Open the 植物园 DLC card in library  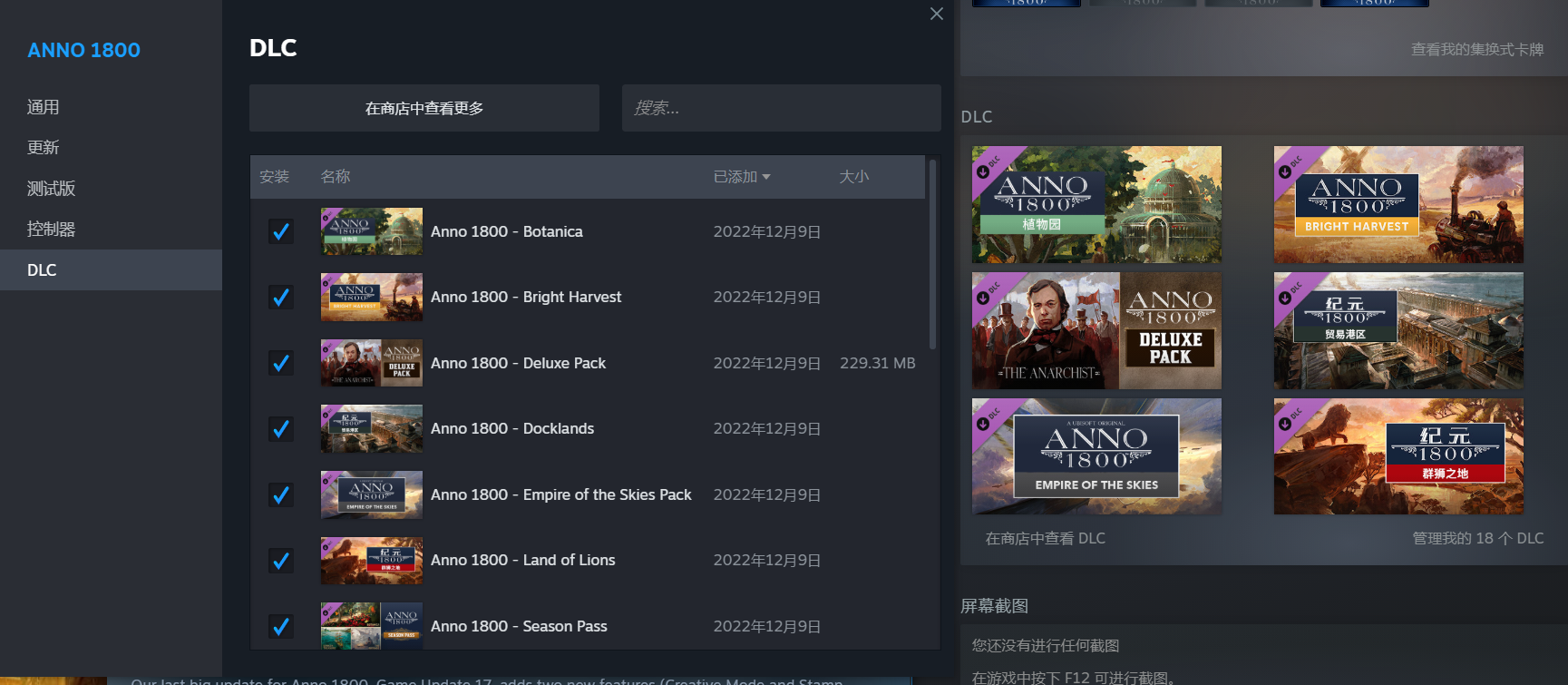pos(1096,204)
